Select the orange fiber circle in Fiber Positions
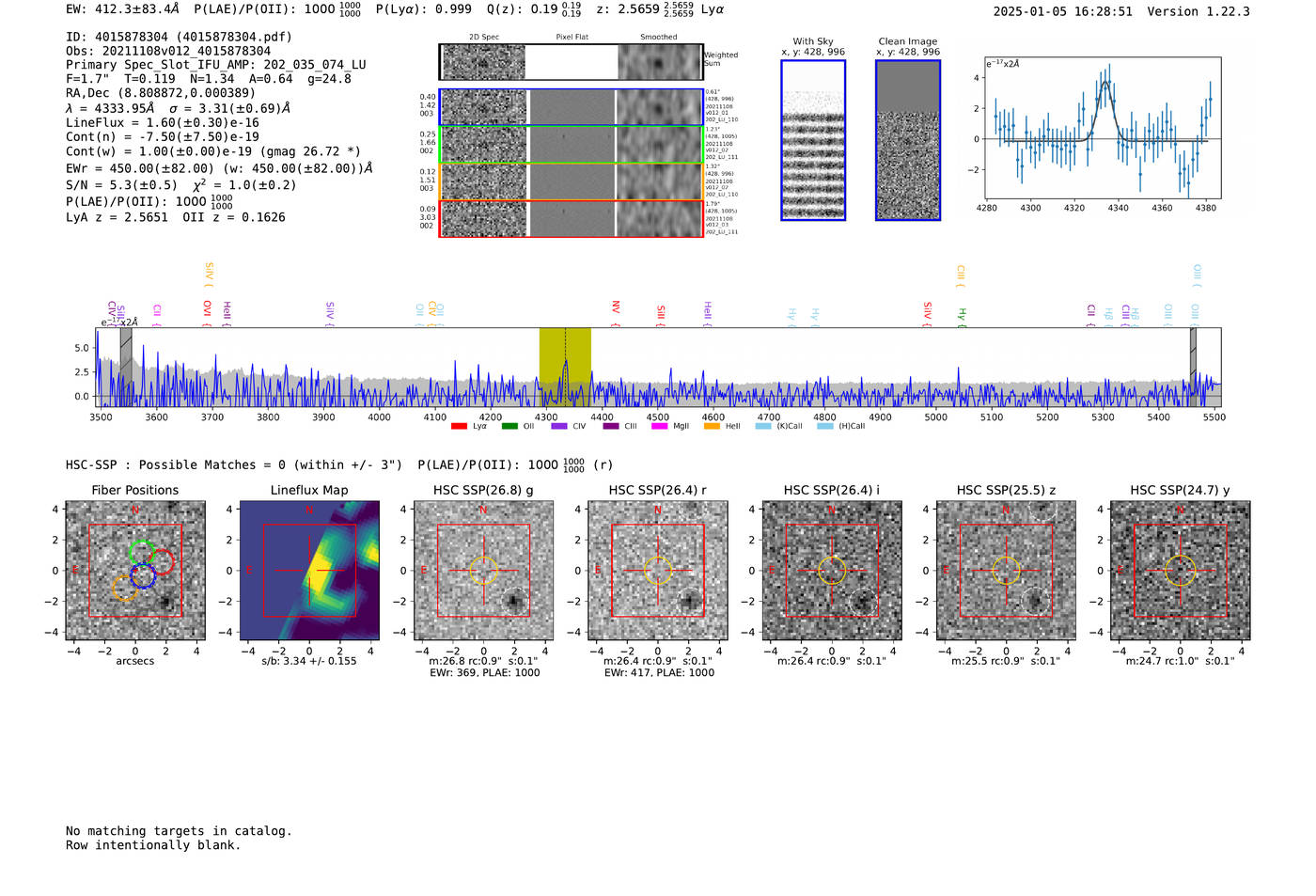This screenshot has height=896, width=1316. click(124, 588)
